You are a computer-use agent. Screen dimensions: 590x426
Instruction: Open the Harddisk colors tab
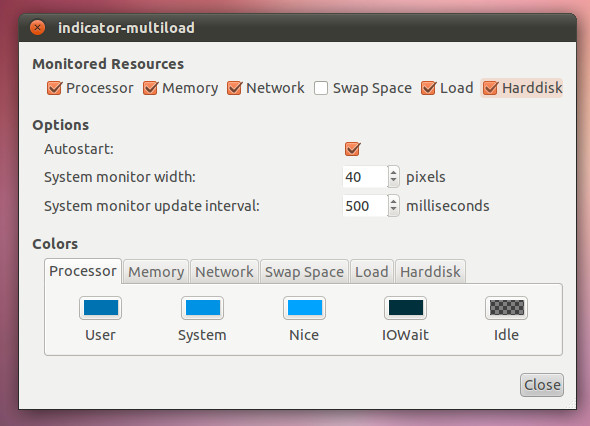click(430, 272)
